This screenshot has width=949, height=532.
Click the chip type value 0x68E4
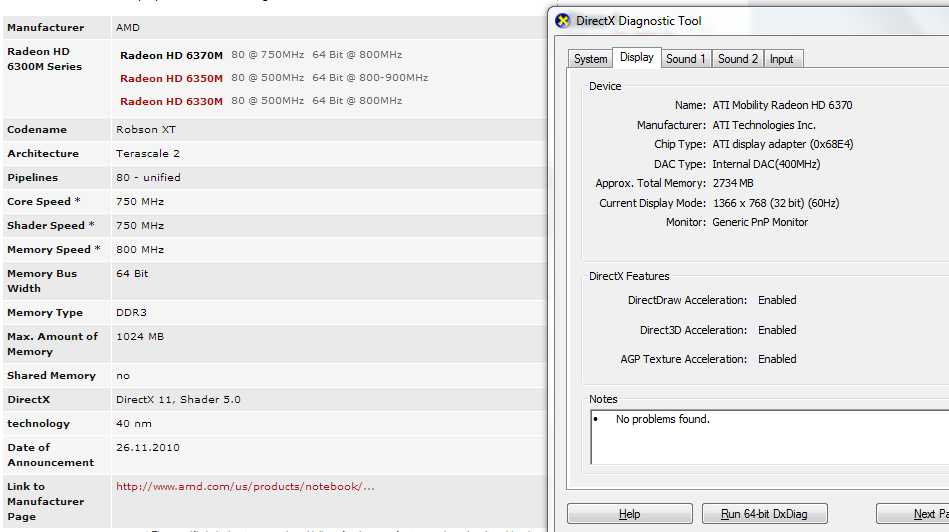tap(783, 144)
